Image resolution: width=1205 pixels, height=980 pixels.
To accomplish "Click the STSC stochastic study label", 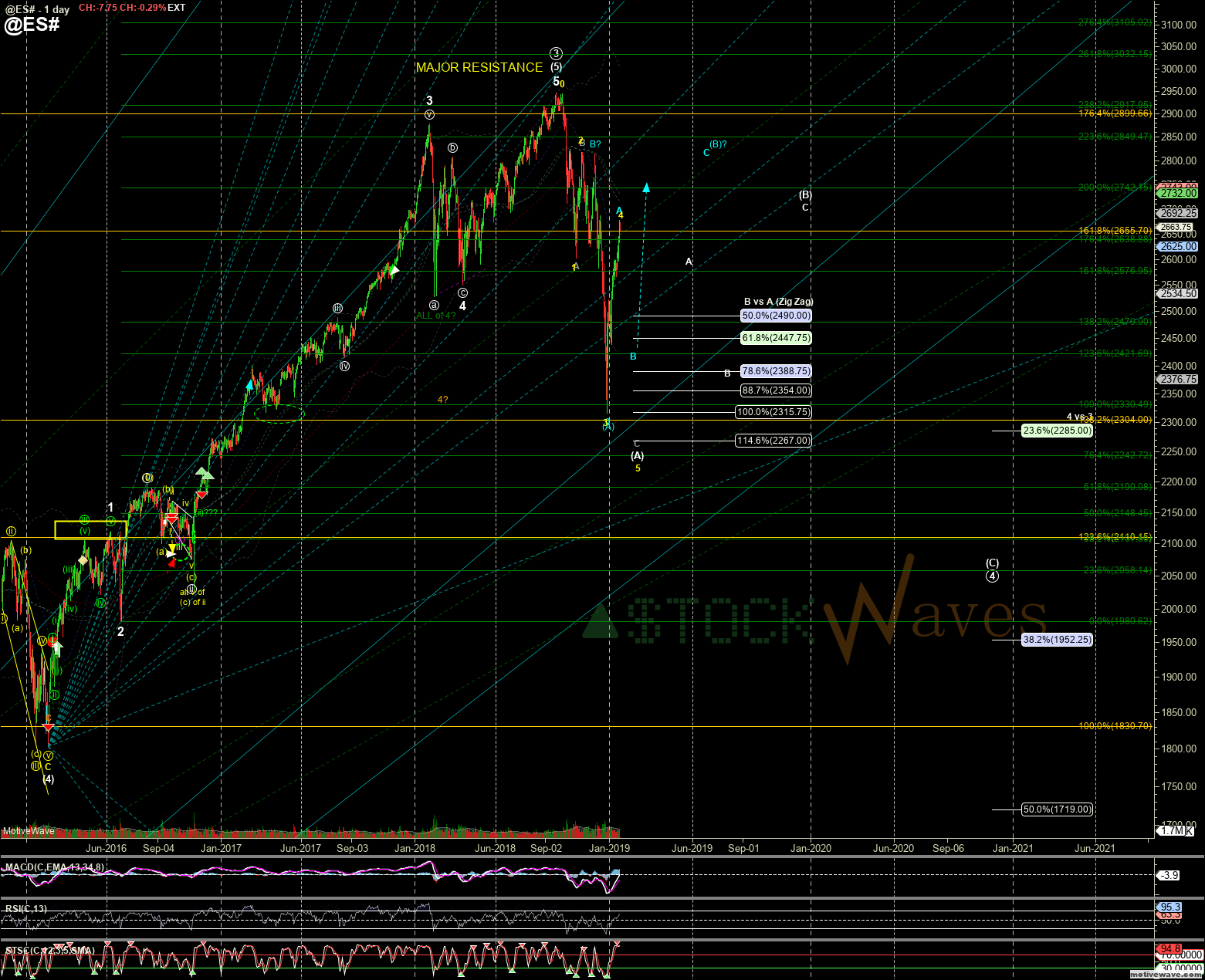I will [49, 951].
